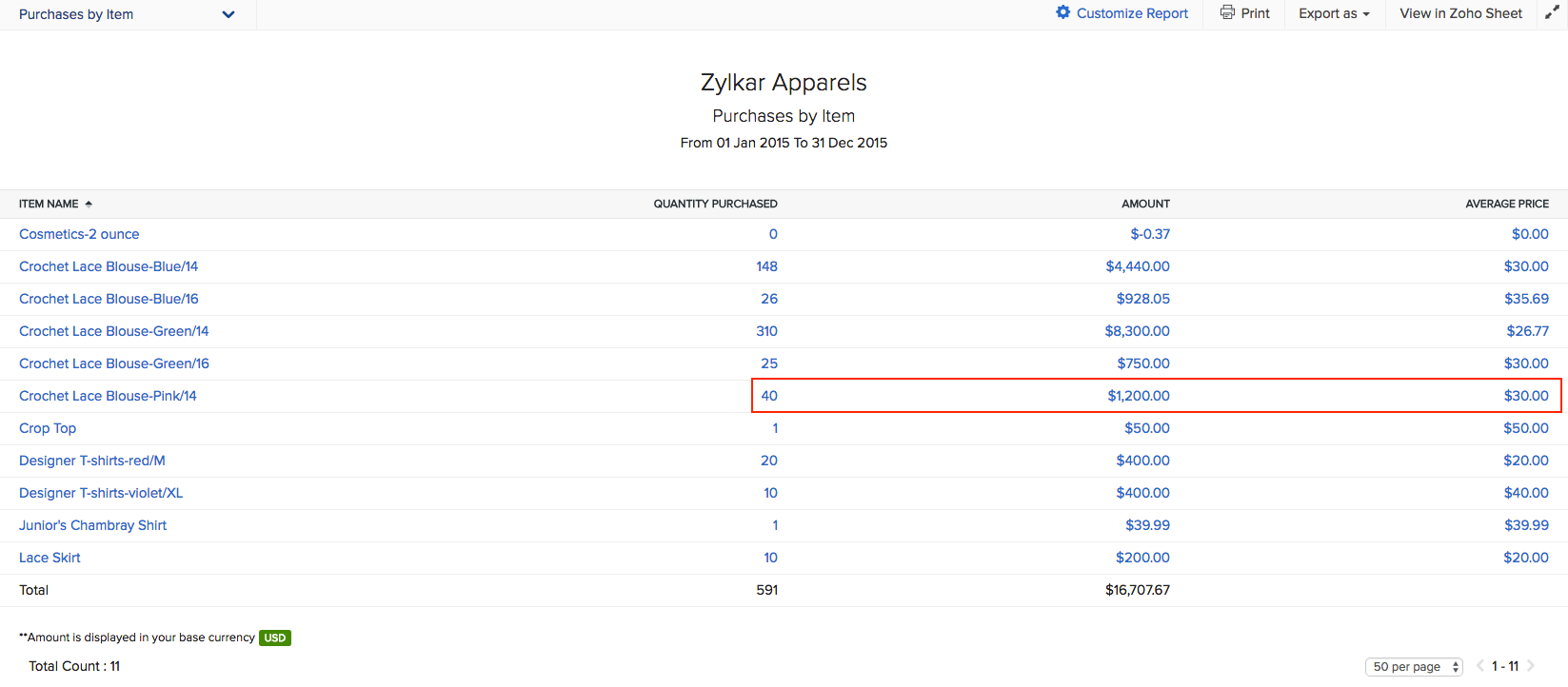Open the 50 per page selector
1568x687 pixels.
pos(1415,667)
